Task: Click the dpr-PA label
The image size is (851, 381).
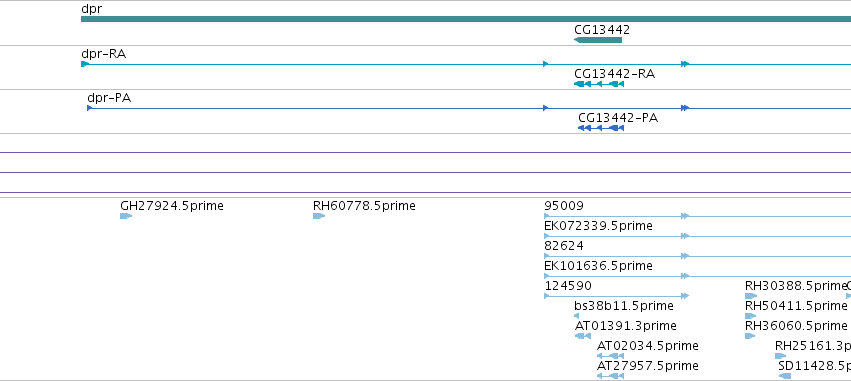Action: 109,98
